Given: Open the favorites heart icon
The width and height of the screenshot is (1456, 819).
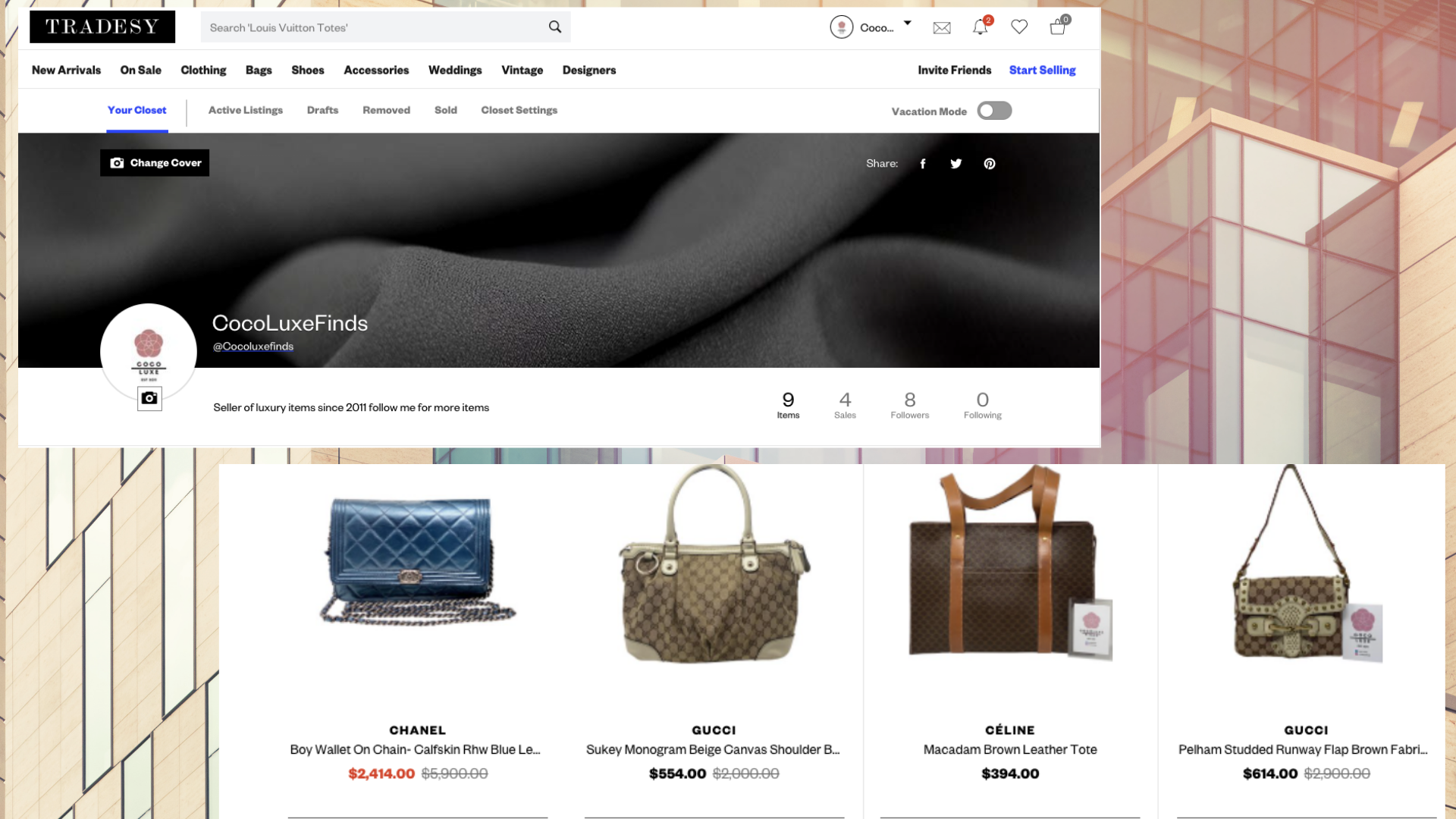Looking at the screenshot, I should point(1019,27).
